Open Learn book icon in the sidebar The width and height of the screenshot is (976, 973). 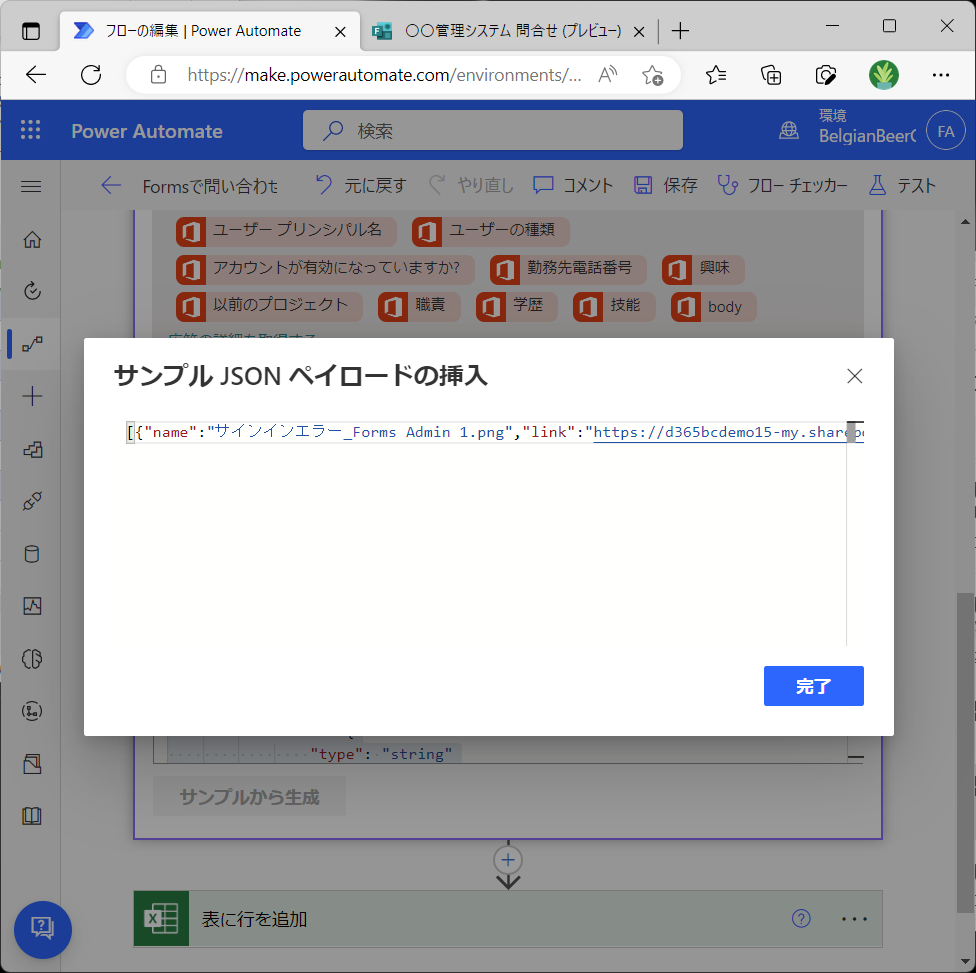pyautogui.click(x=32, y=816)
